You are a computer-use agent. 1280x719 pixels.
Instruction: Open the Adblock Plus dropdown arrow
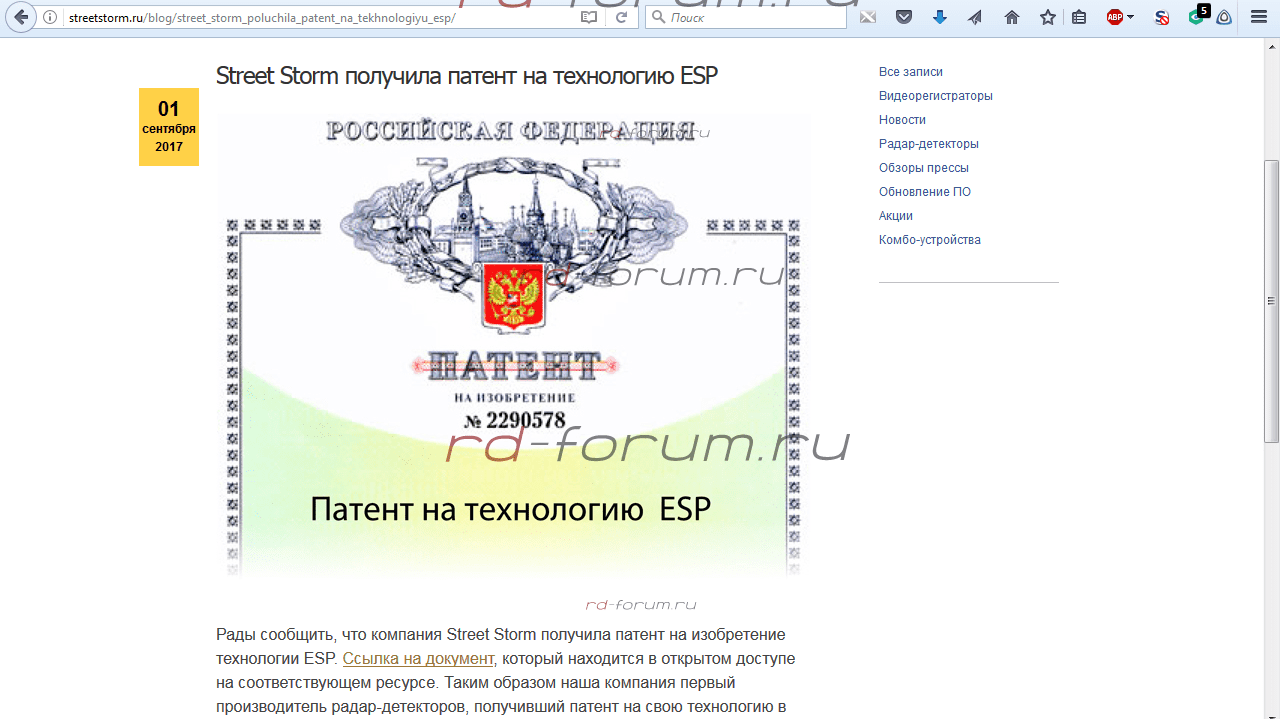(x=1131, y=17)
